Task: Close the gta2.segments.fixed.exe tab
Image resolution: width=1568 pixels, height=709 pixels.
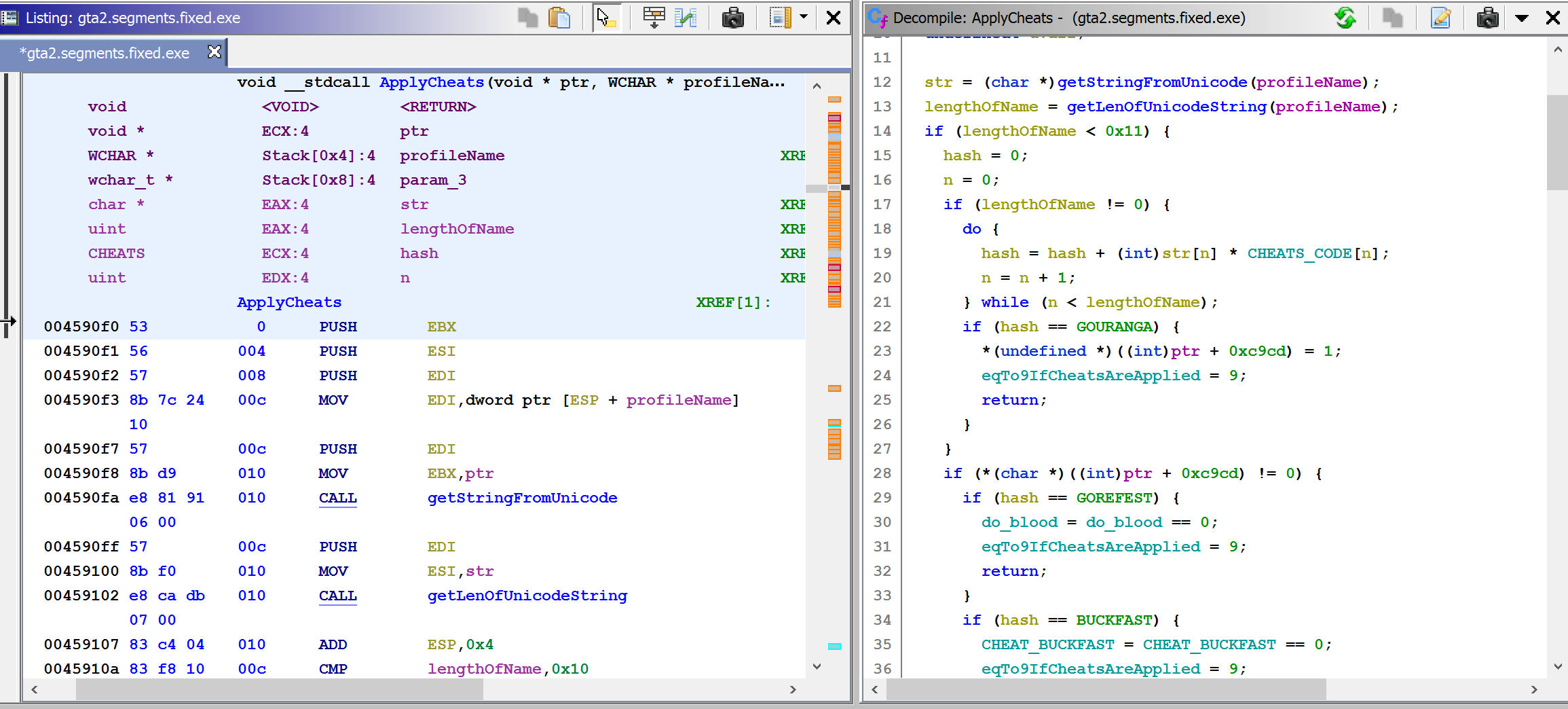Action: pos(214,52)
